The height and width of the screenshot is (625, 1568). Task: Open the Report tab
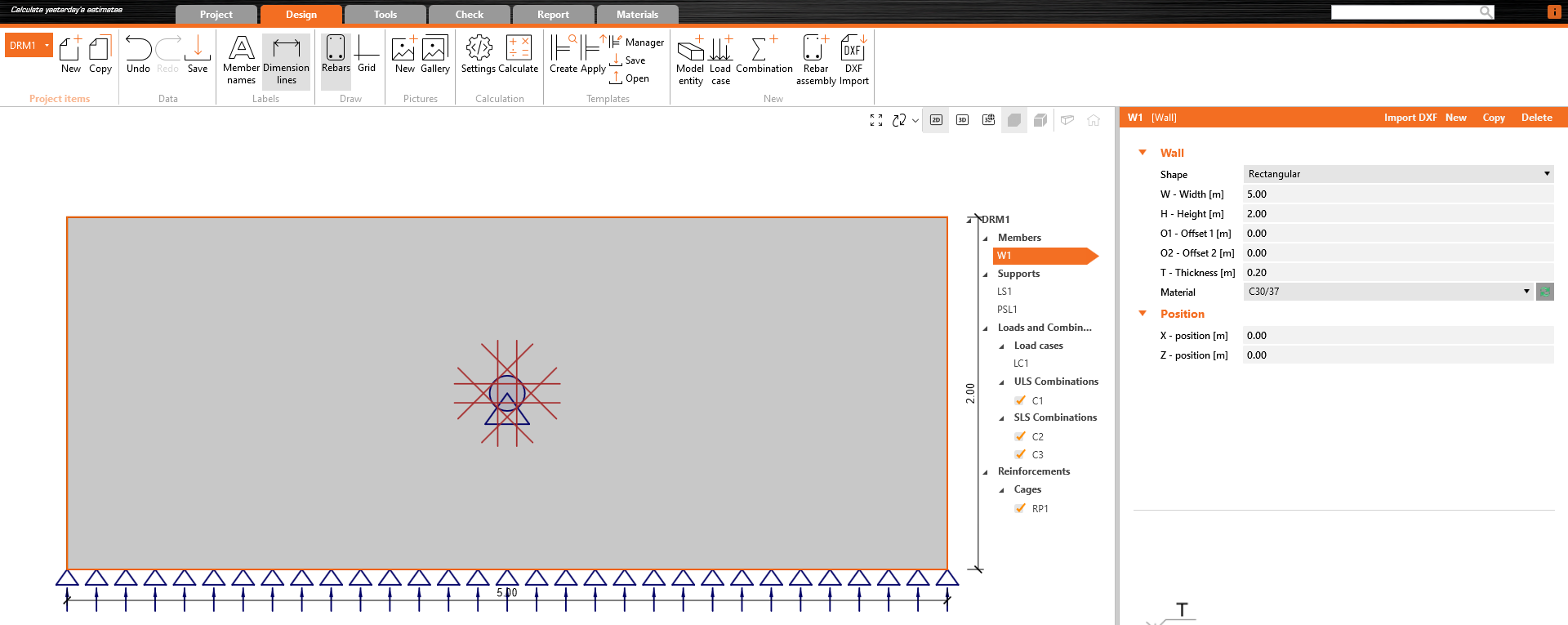pyautogui.click(x=553, y=15)
